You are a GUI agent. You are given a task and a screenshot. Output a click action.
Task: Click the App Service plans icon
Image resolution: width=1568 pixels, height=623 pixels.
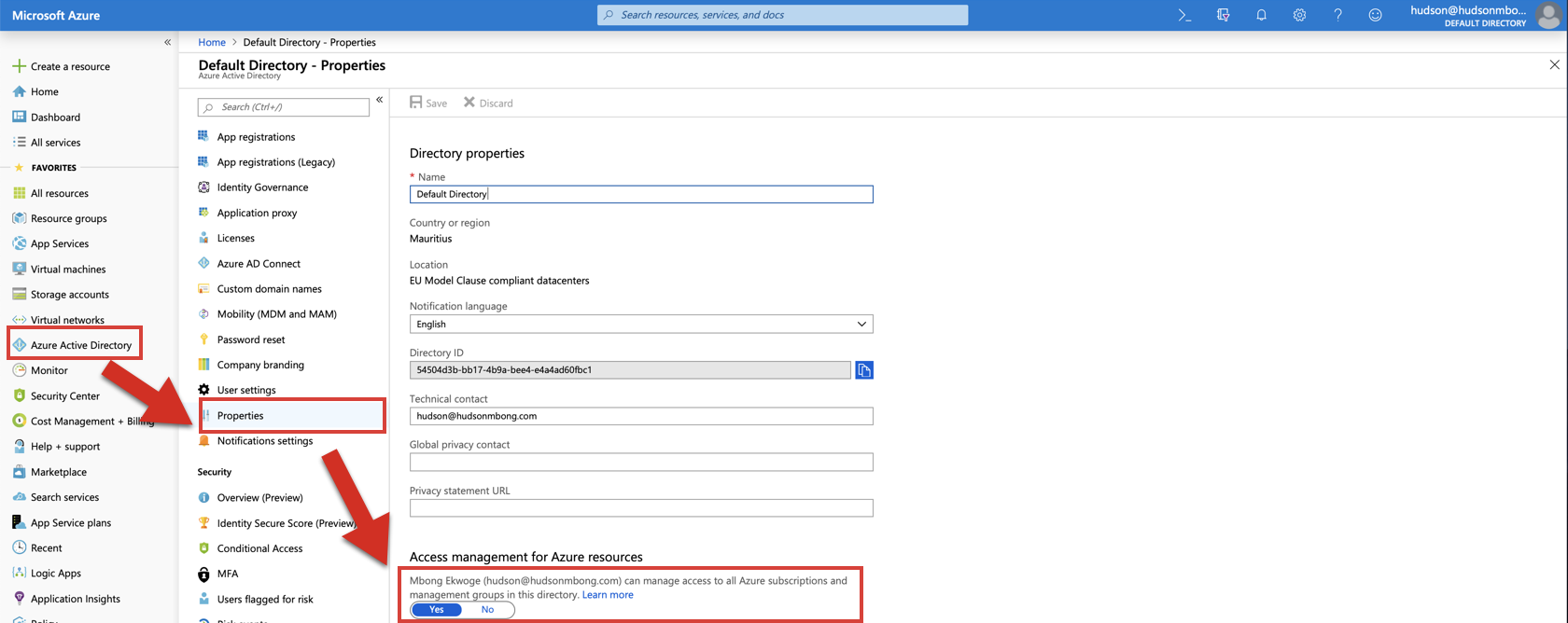[19, 522]
